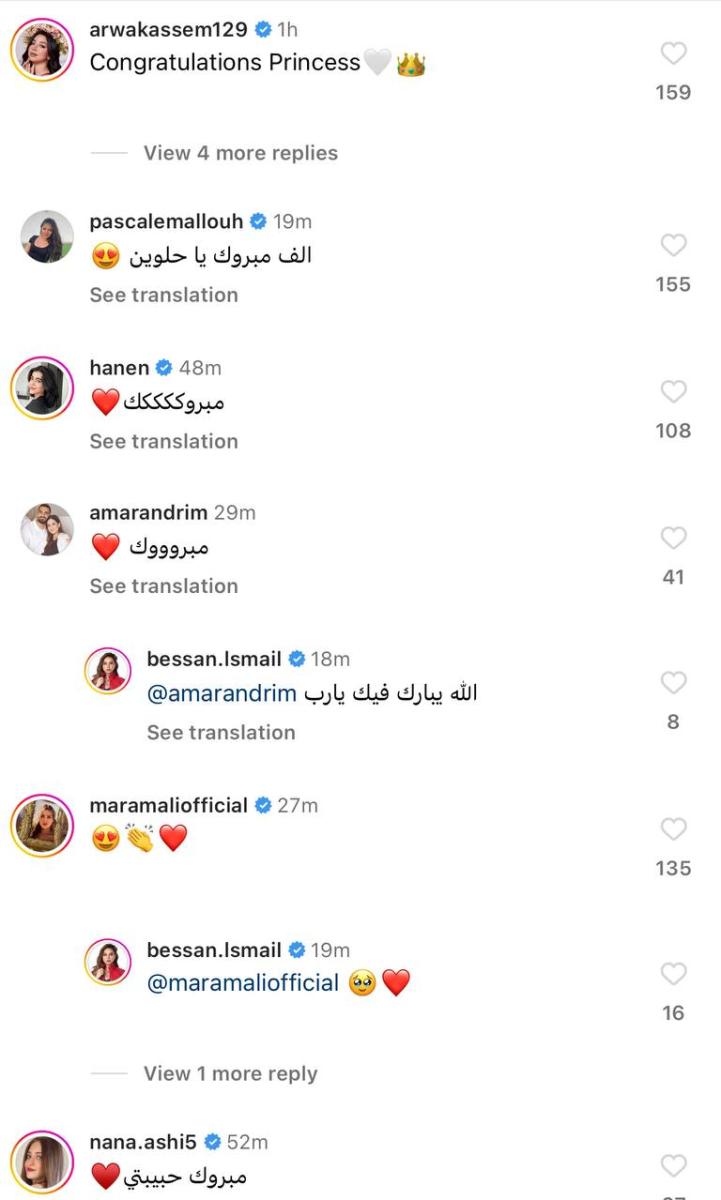
Task: Tap the @maramaliofficial mention link
Action: [243, 983]
